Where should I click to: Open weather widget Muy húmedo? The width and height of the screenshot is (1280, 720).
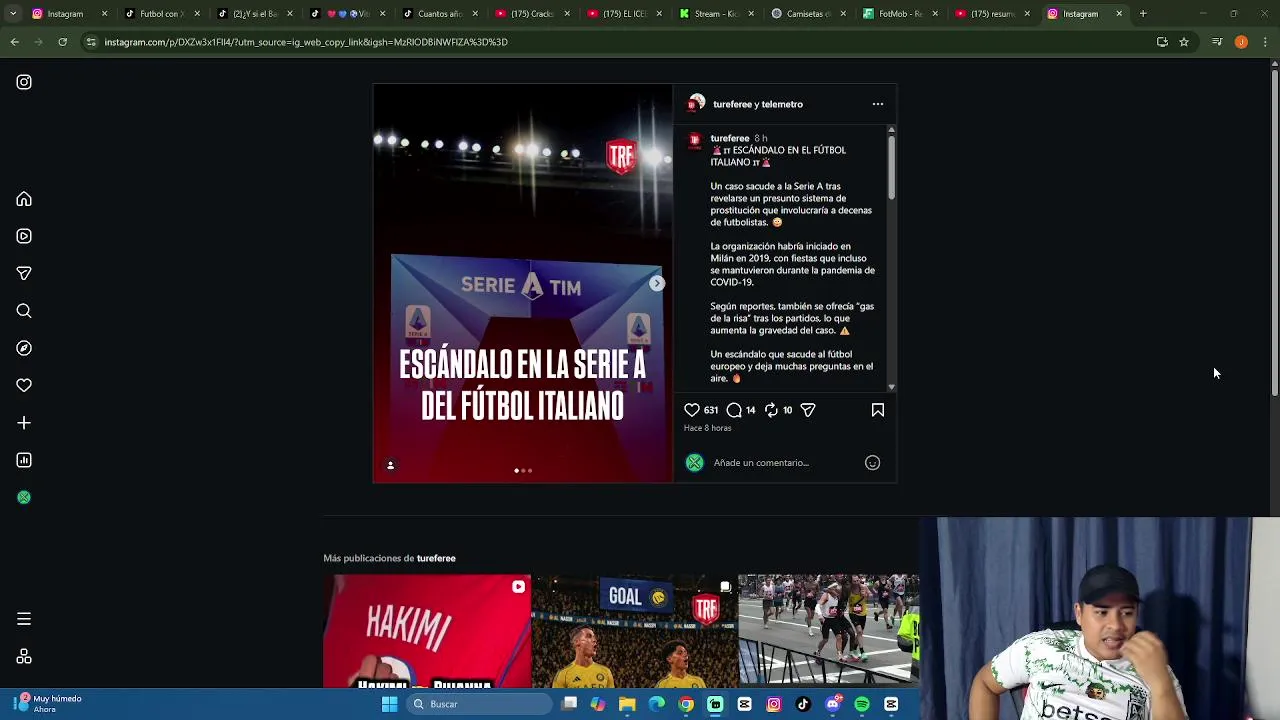[48, 703]
